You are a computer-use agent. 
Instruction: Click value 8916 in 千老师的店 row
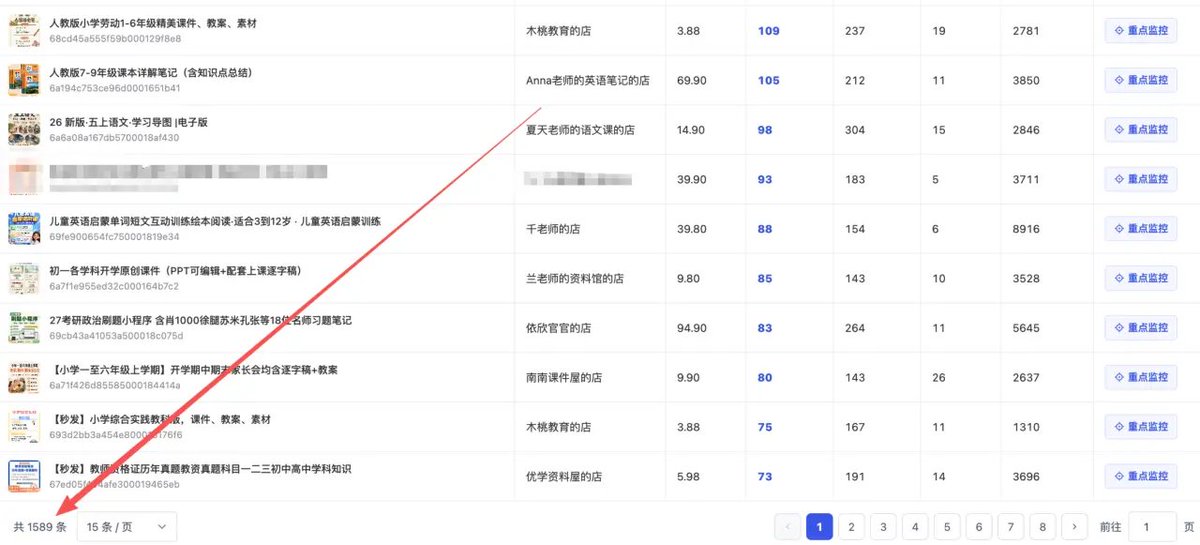tap(1026, 229)
